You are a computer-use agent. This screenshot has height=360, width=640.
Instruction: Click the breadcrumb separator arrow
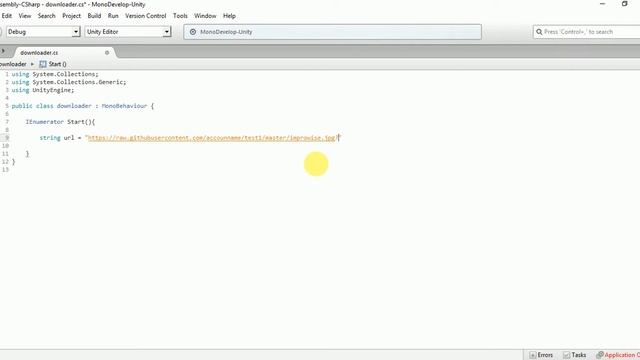pyautogui.click(x=32, y=64)
